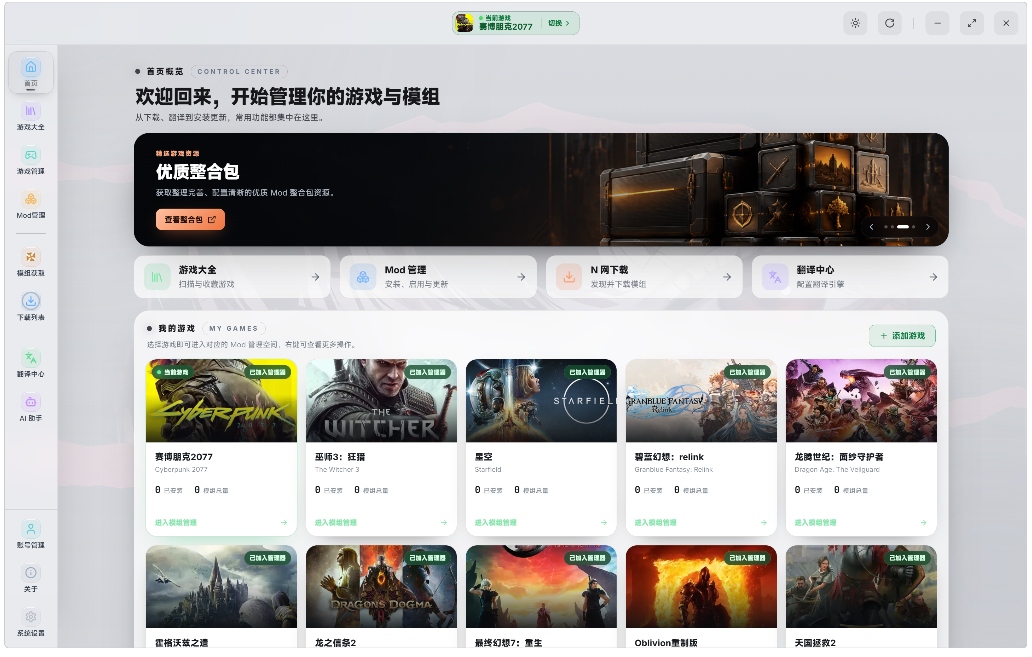Go to previous banner slide arrow

tap(872, 227)
